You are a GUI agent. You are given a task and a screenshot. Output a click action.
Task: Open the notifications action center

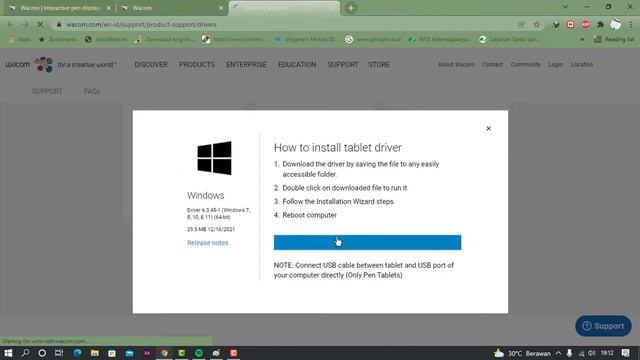pyautogui.click(x=626, y=353)
